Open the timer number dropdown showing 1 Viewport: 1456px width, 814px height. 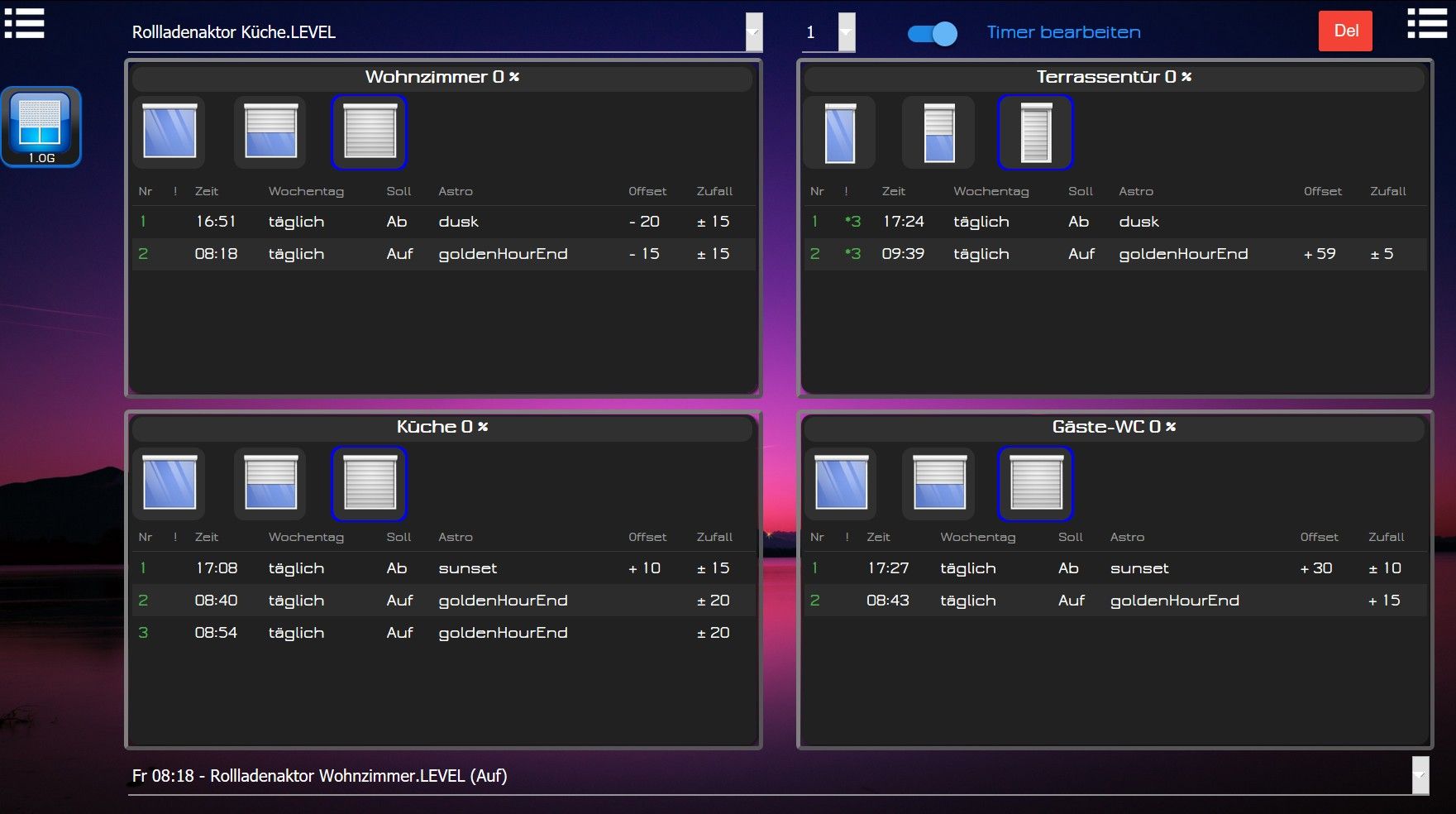point(846,32)
